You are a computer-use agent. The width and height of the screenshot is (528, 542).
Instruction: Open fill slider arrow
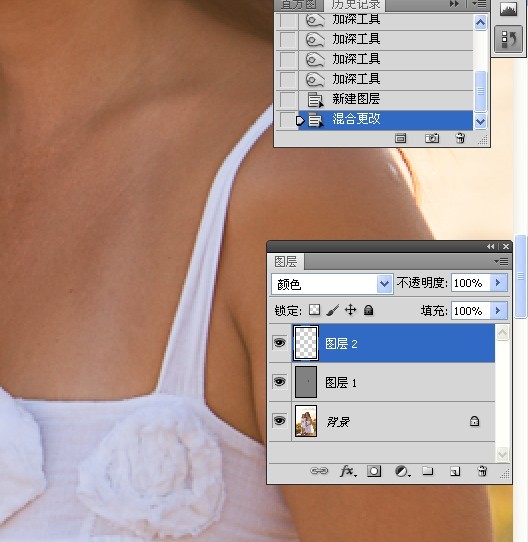(498, 311)
